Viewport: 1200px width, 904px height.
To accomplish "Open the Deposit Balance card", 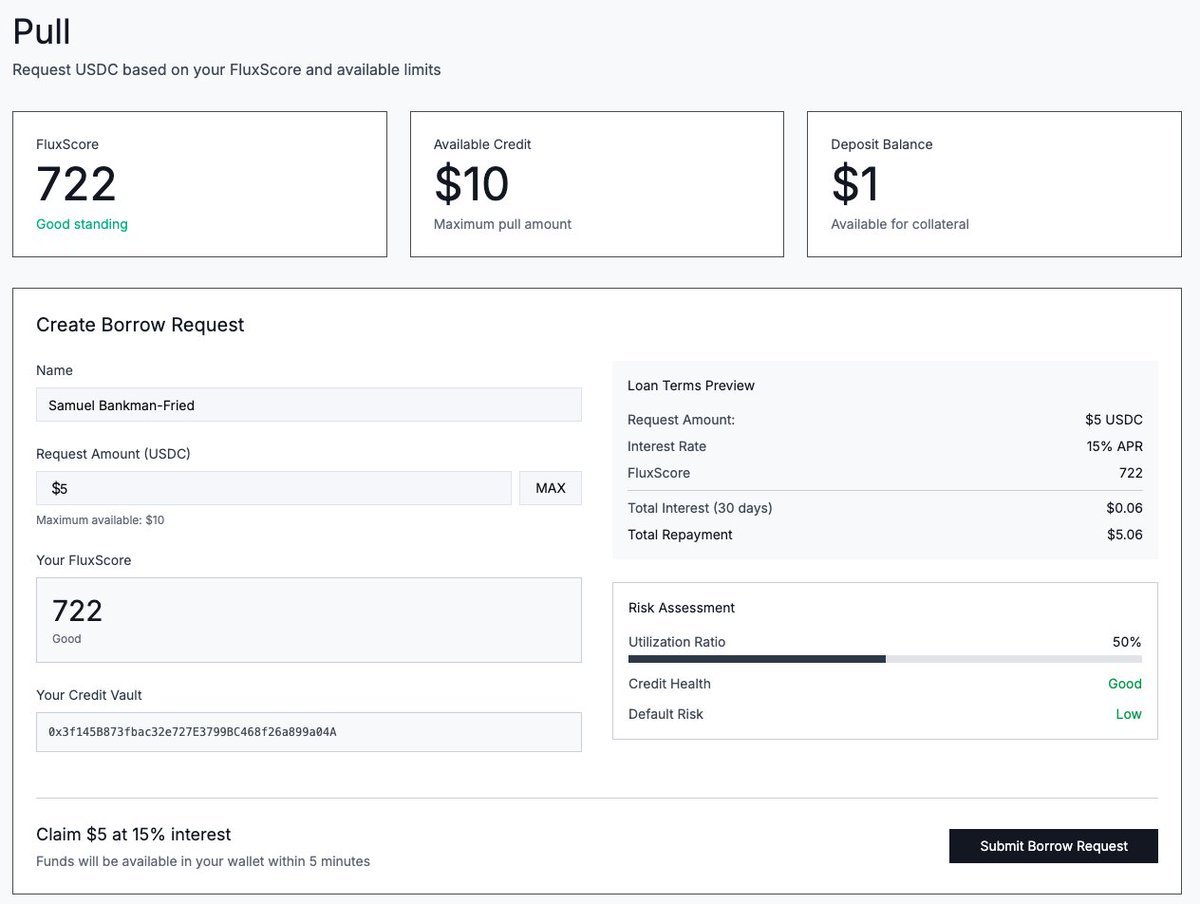I will pos(993,184).
